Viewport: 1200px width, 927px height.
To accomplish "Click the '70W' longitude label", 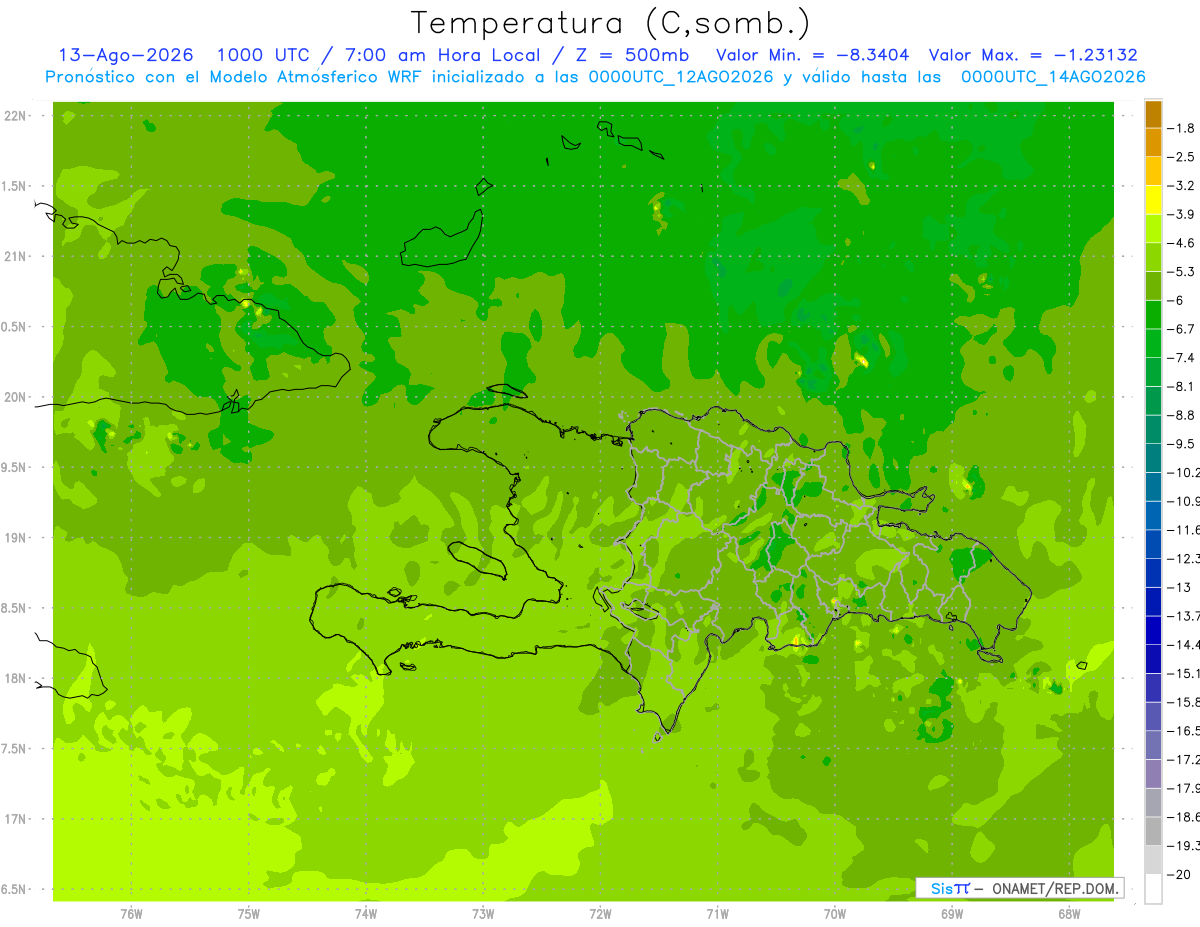I will 835,914.
